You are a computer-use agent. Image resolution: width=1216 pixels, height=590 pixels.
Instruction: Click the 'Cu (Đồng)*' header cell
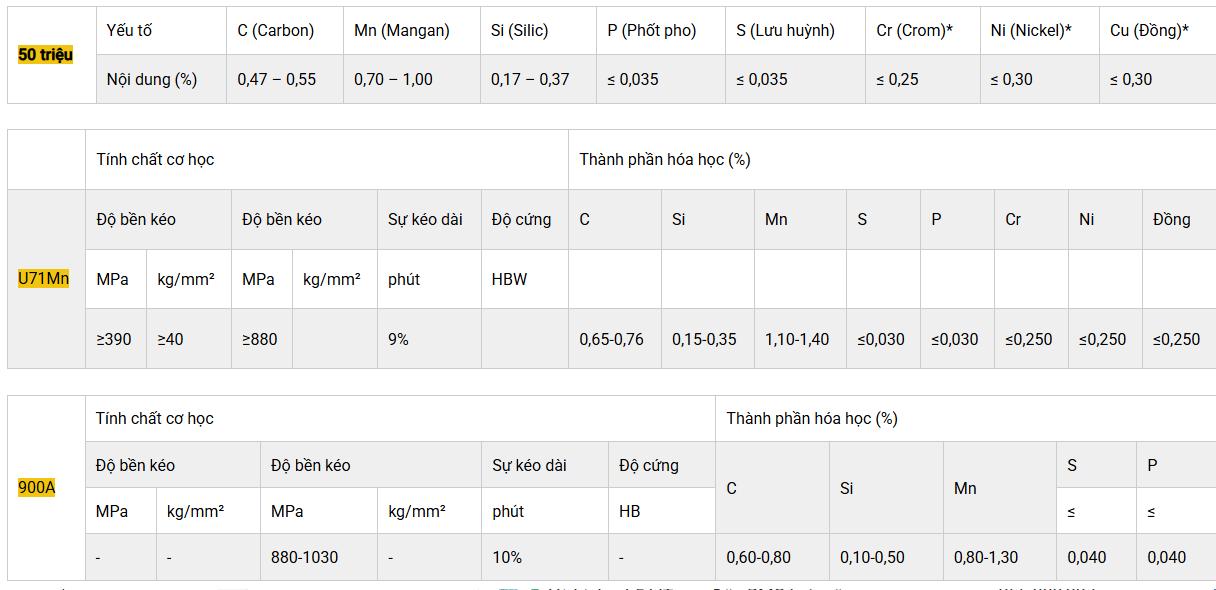tap(1157, 30)
